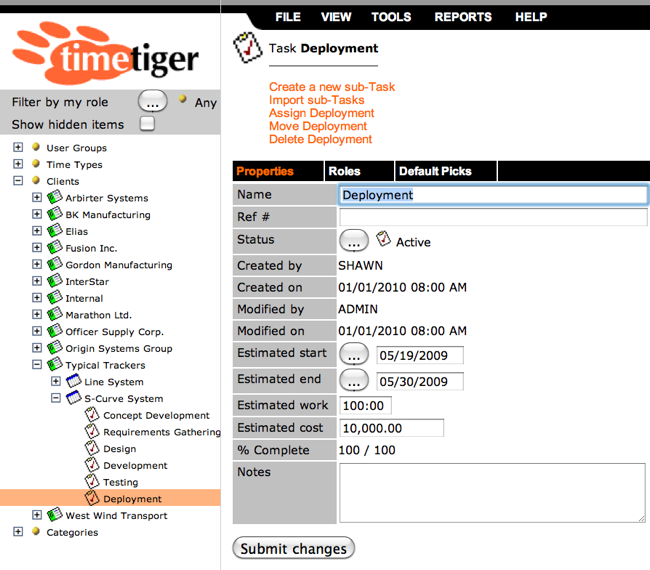Click the Fusion Inc. client icon
Screen dimensions: 650x570
(55, 247)
